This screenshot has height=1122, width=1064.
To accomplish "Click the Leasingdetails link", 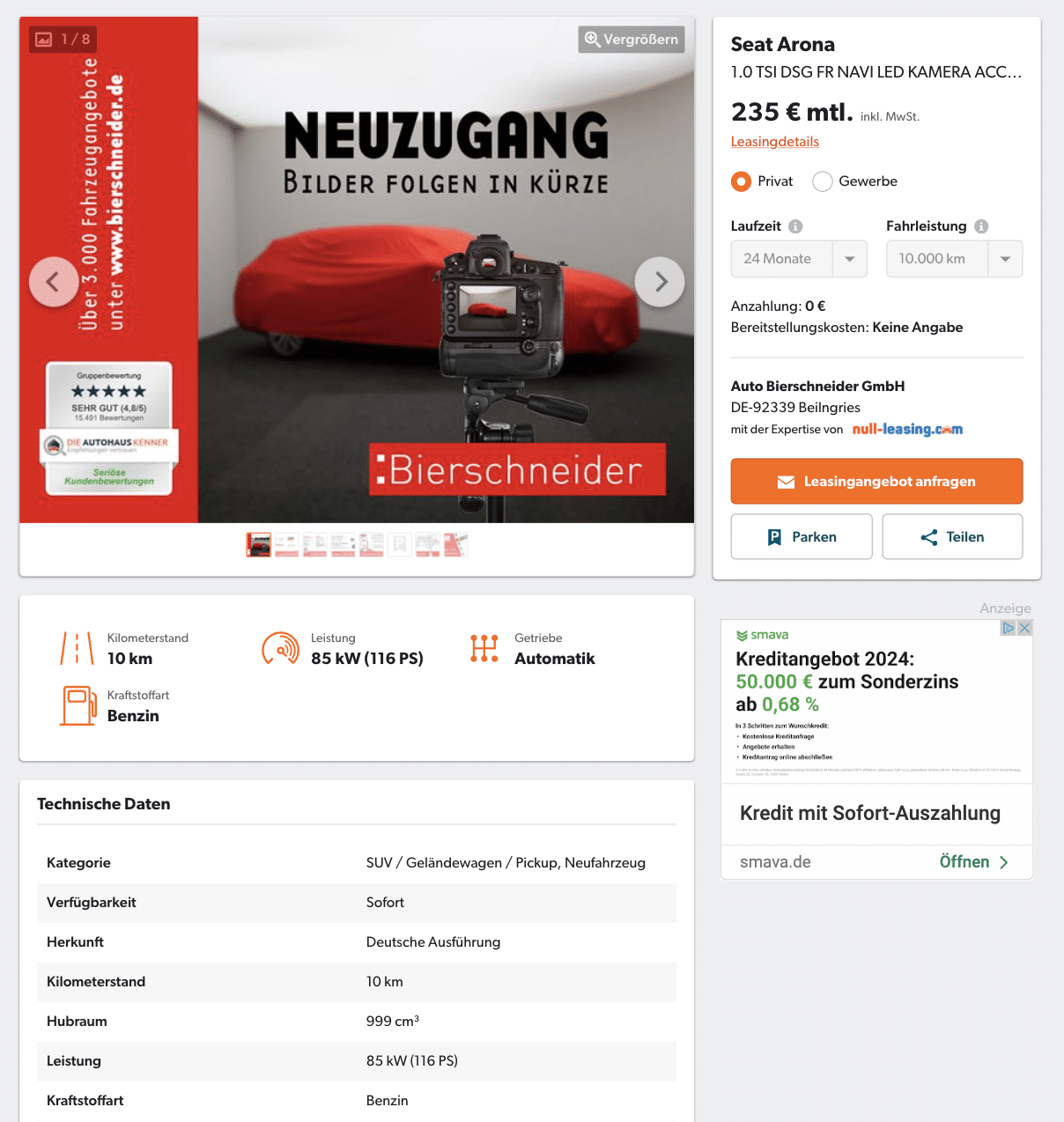I will click(x=775, y=142).
